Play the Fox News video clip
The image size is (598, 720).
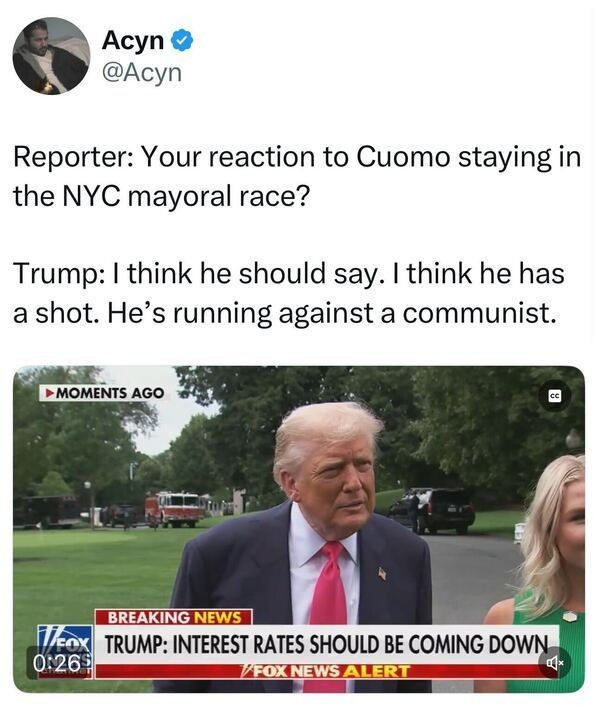pos(299,529)
